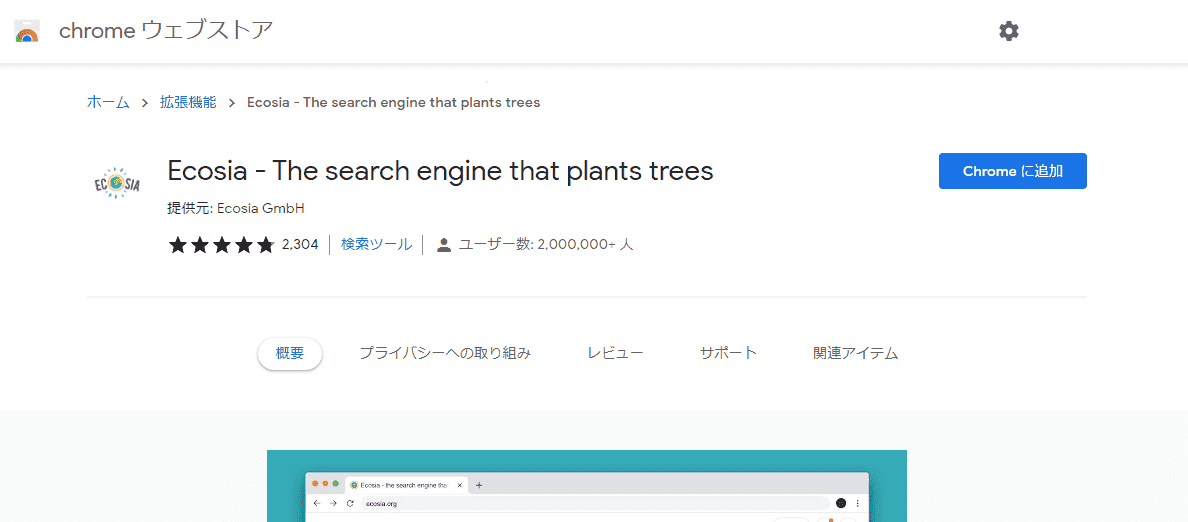This screenshot has height=522, width=1188.
Task: Click the chrome ウェブストア title text
Action: [x=166, y=30]
